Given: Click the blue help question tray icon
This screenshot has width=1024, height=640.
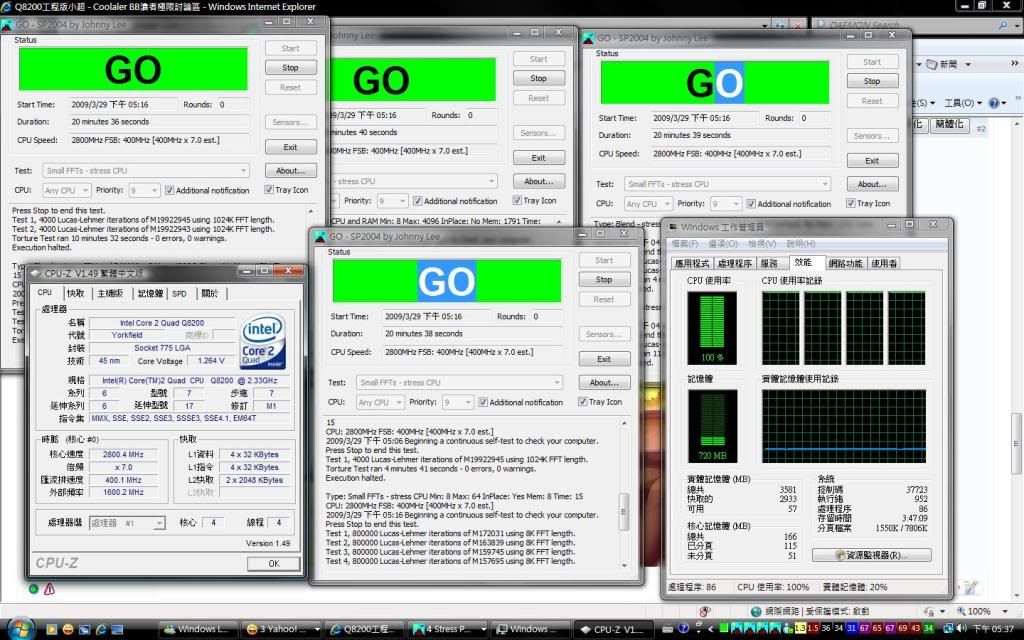Looking at the screenshot, I should coord(683,628).
